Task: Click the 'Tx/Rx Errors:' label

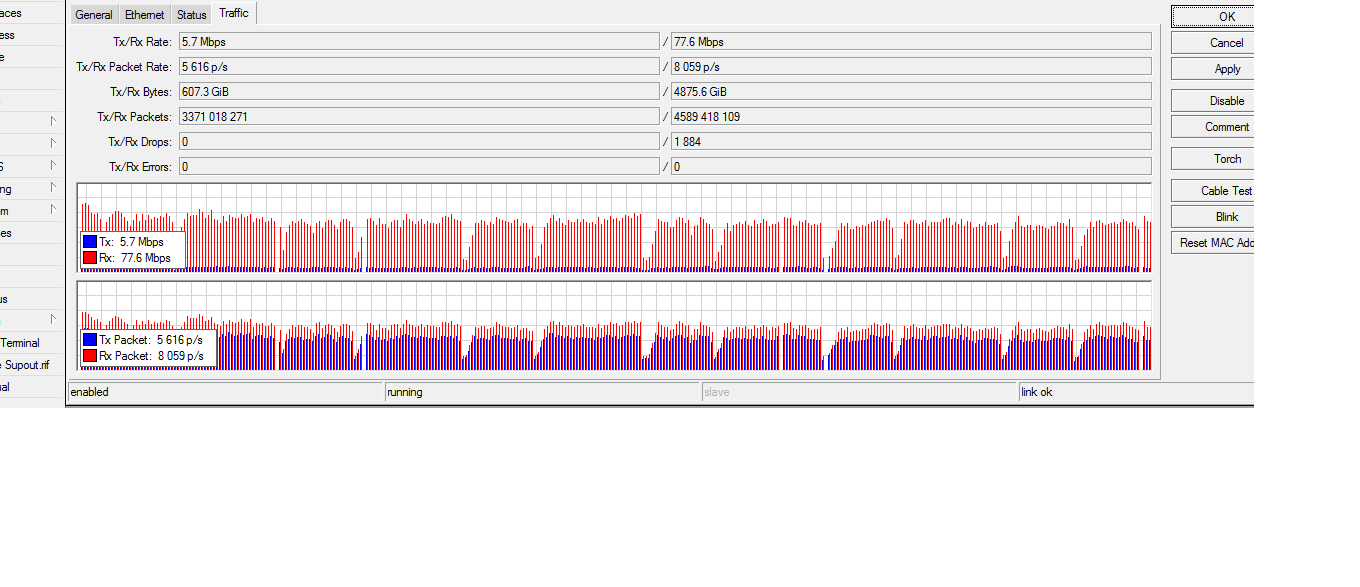Action: pyautogui.click(x=140, y=167)
